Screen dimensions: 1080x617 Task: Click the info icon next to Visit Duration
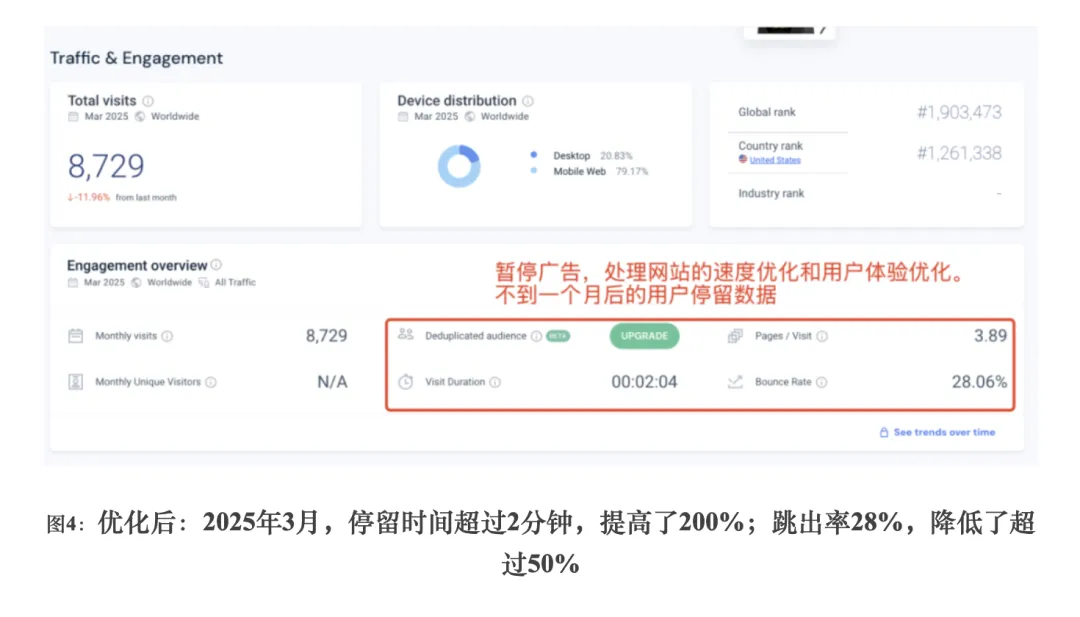coord(495,382)
